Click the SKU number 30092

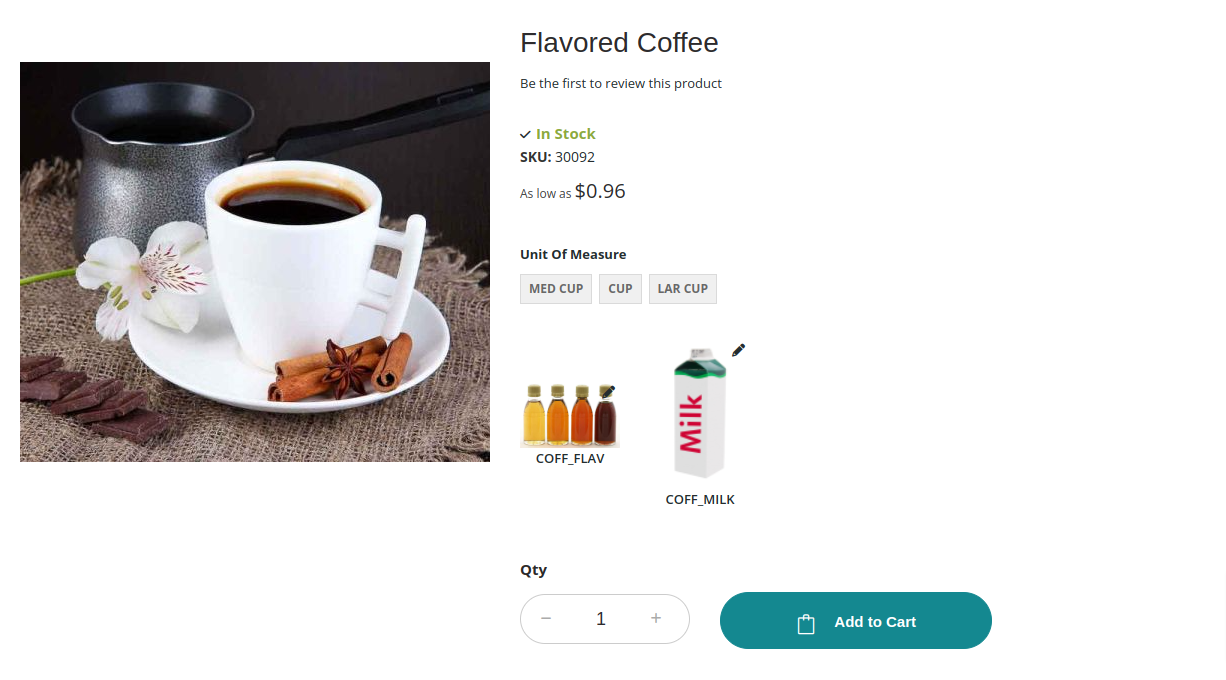[575, 157]
